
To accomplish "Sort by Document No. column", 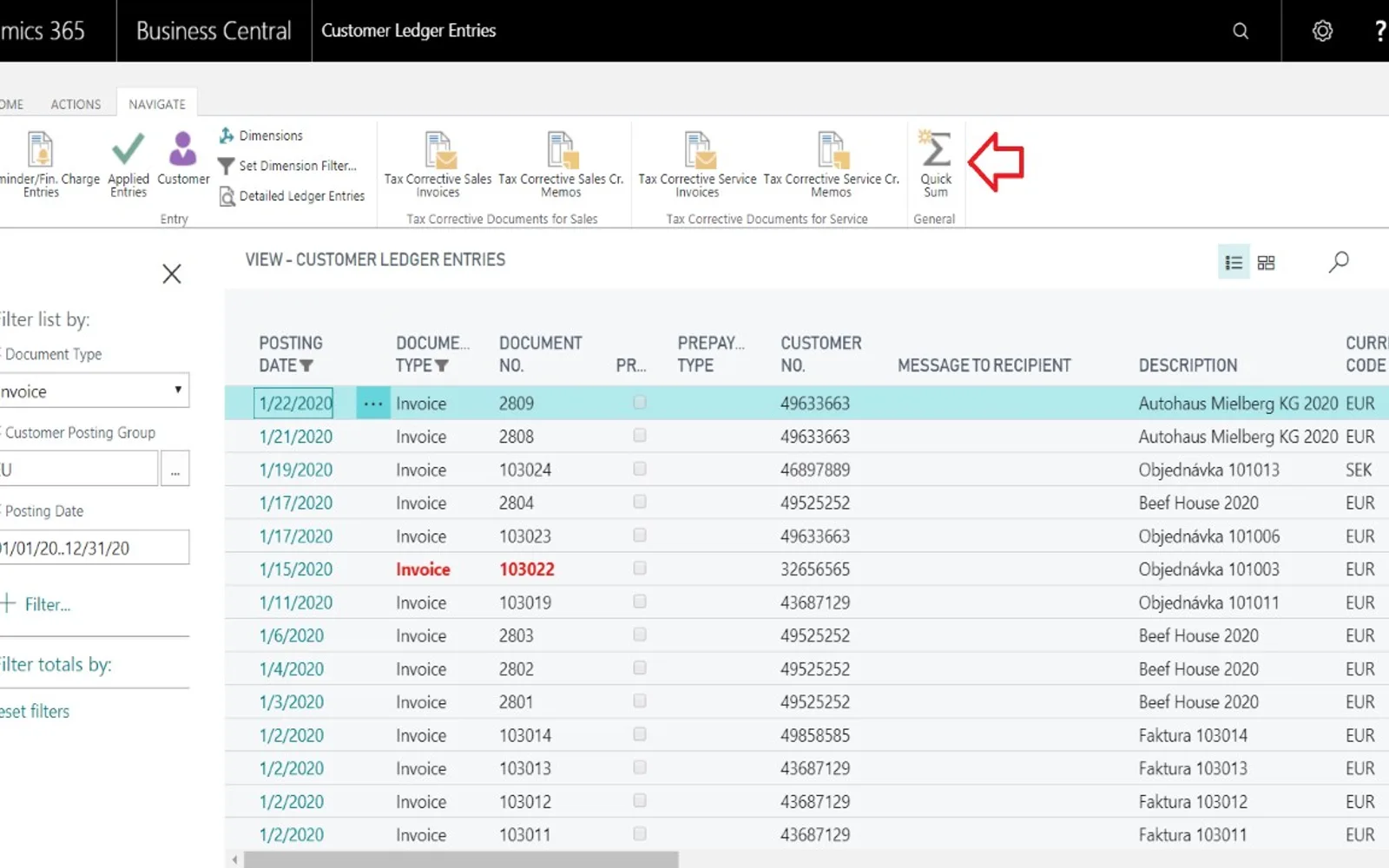I will [x=540, y=354].
